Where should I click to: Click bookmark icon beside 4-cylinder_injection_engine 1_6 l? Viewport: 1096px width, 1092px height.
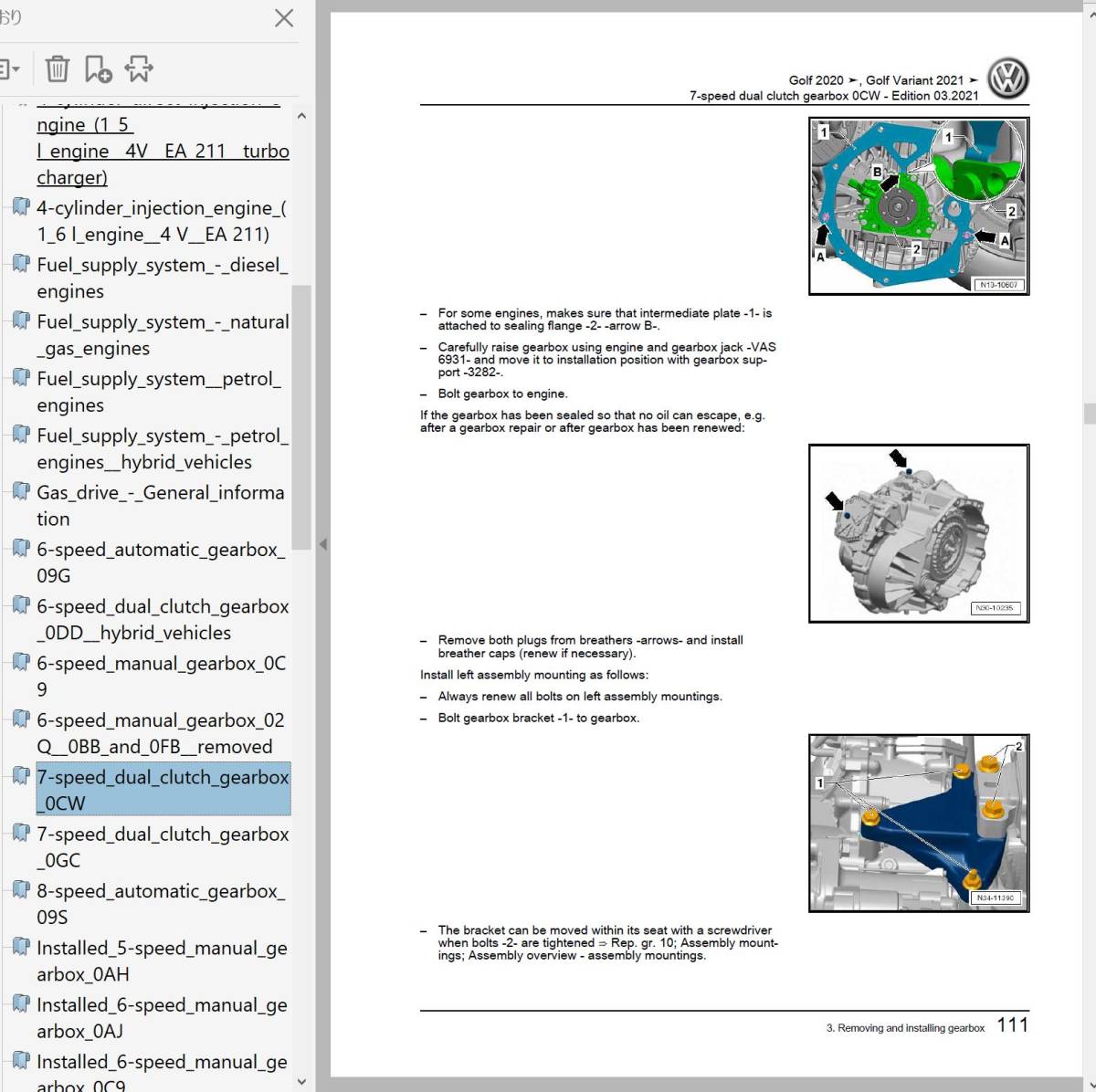(x=20, y=208)
